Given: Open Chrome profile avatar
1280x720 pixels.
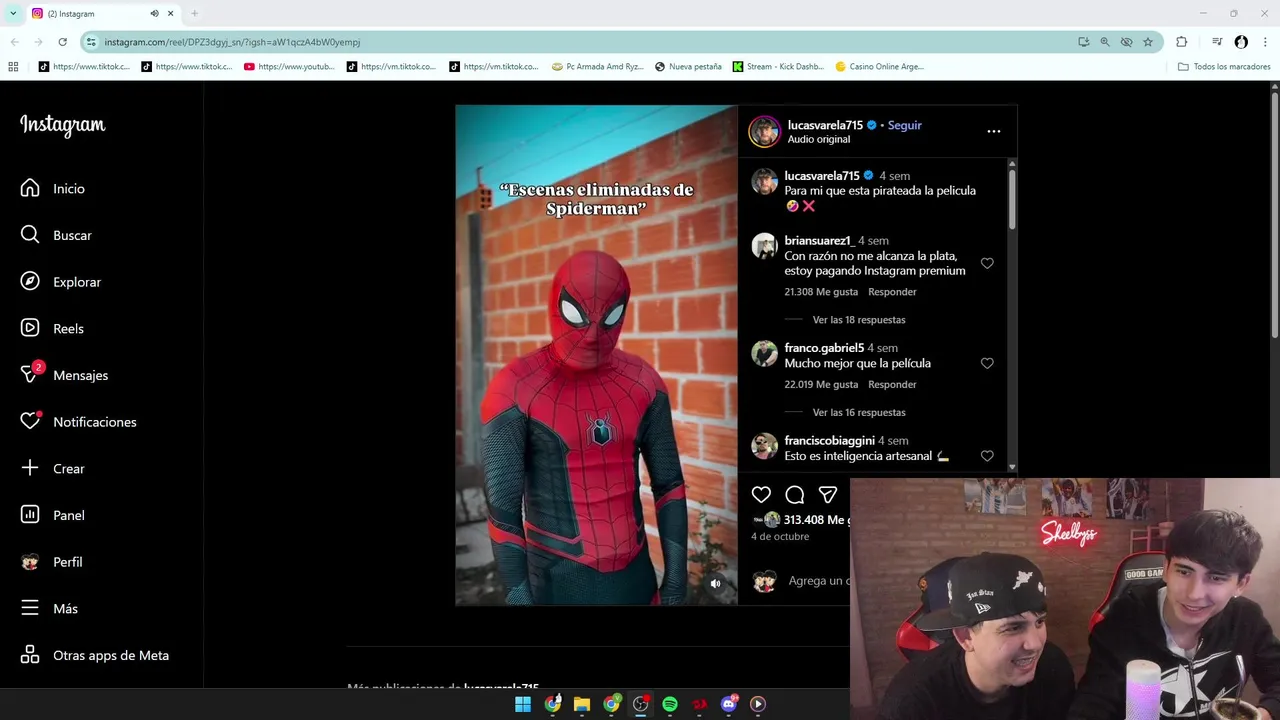Looking at the screenshot, I should [x=1241, y=42].
